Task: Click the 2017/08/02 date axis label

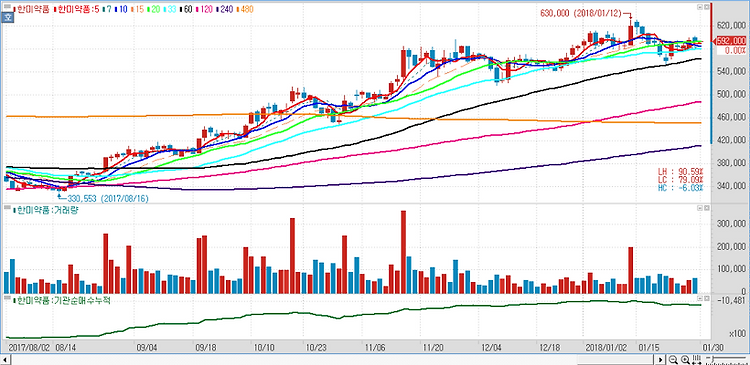Action: tap(28, 347)
